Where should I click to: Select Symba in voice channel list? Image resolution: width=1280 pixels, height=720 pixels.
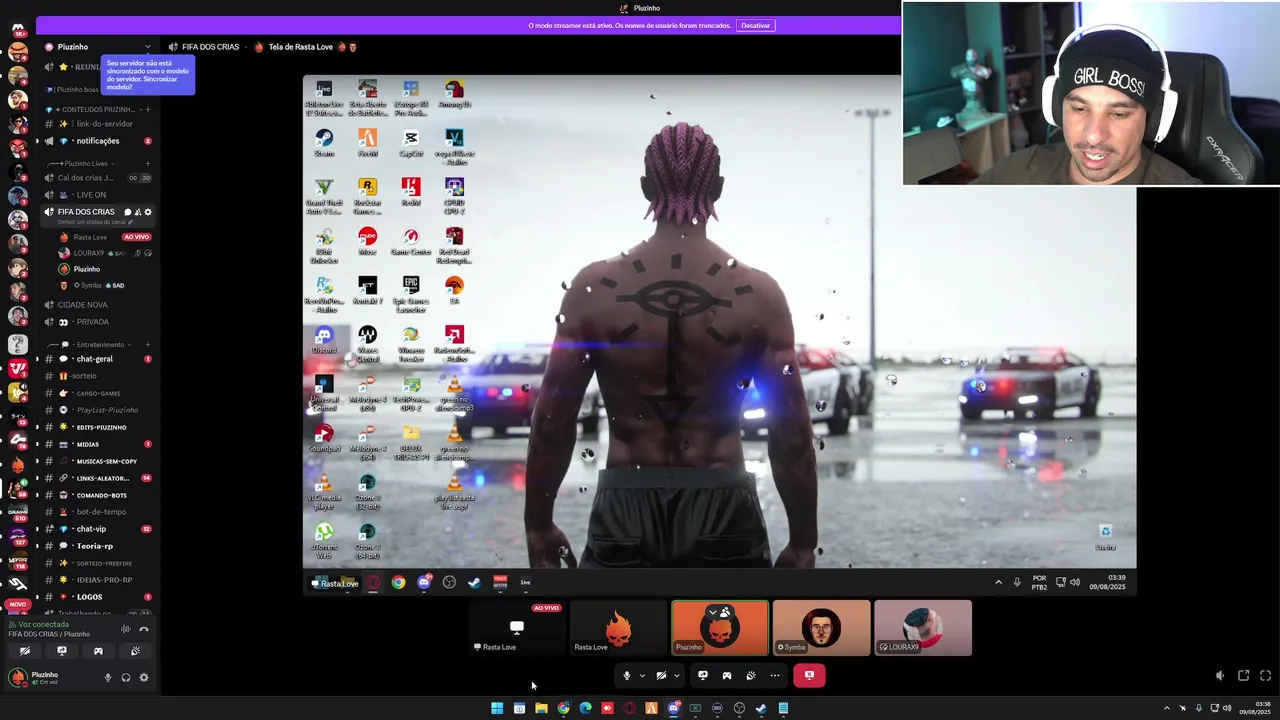click(x=104, y=285)
